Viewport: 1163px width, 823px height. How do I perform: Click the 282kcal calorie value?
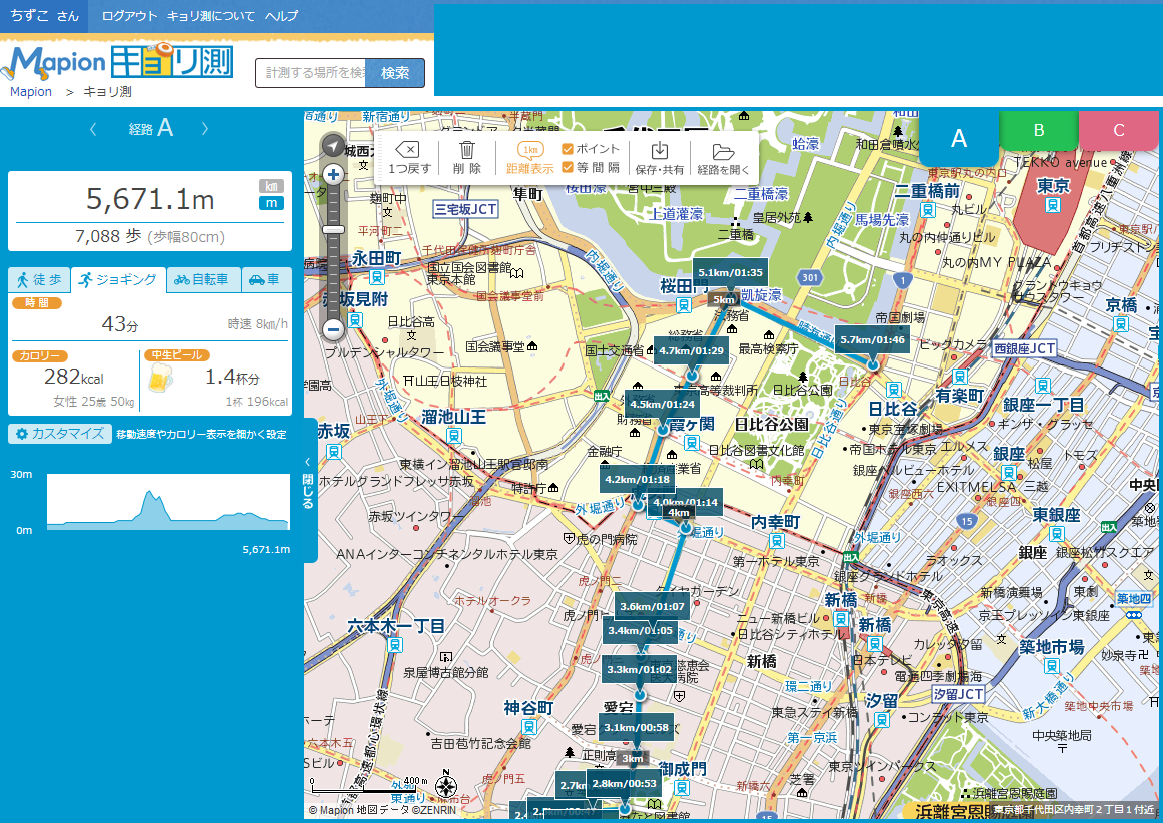[73, 377]
